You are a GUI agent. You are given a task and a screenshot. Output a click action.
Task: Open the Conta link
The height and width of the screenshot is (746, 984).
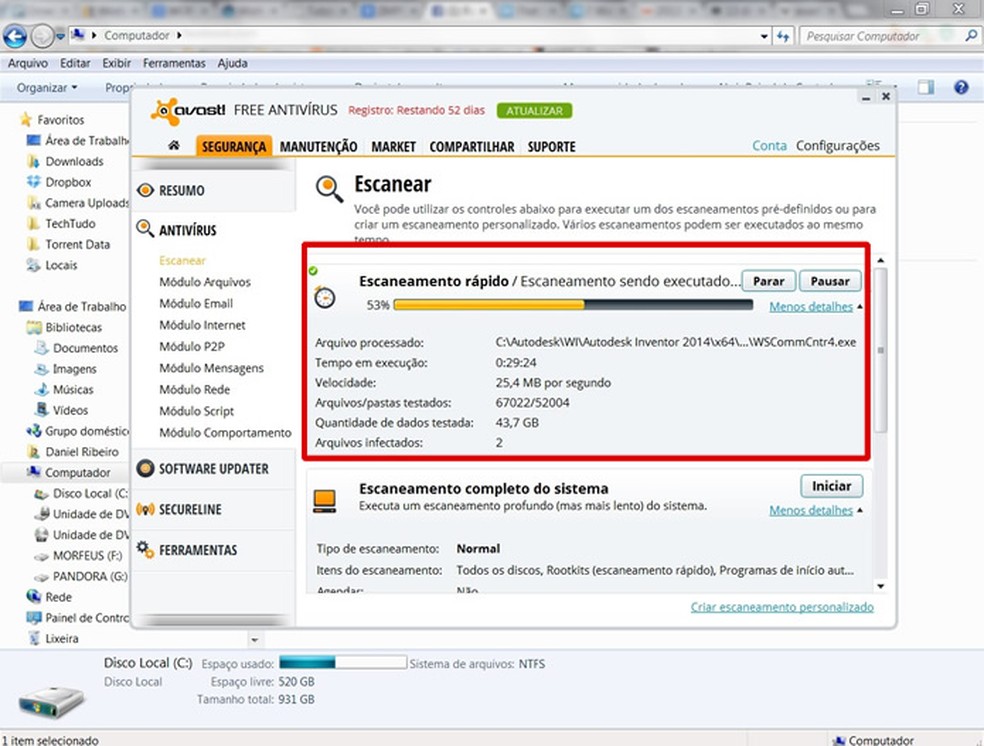click(769, 146)
